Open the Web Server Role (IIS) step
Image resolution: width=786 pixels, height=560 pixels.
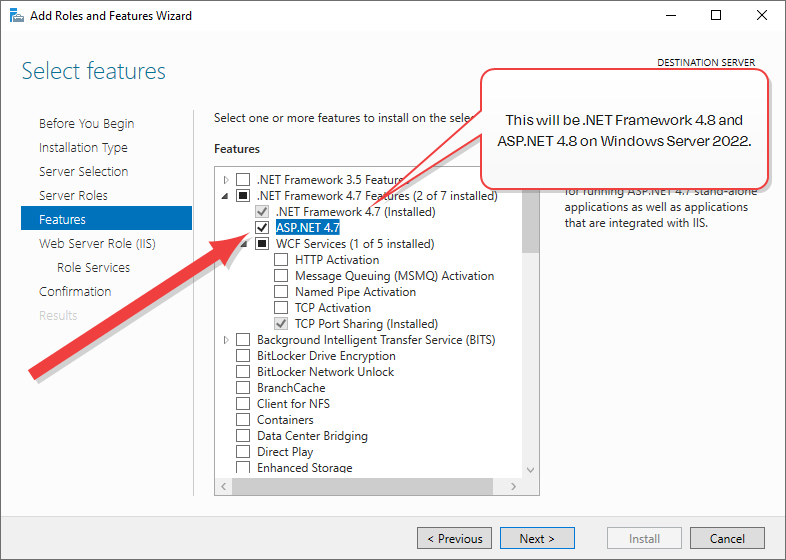click(97, 244)
